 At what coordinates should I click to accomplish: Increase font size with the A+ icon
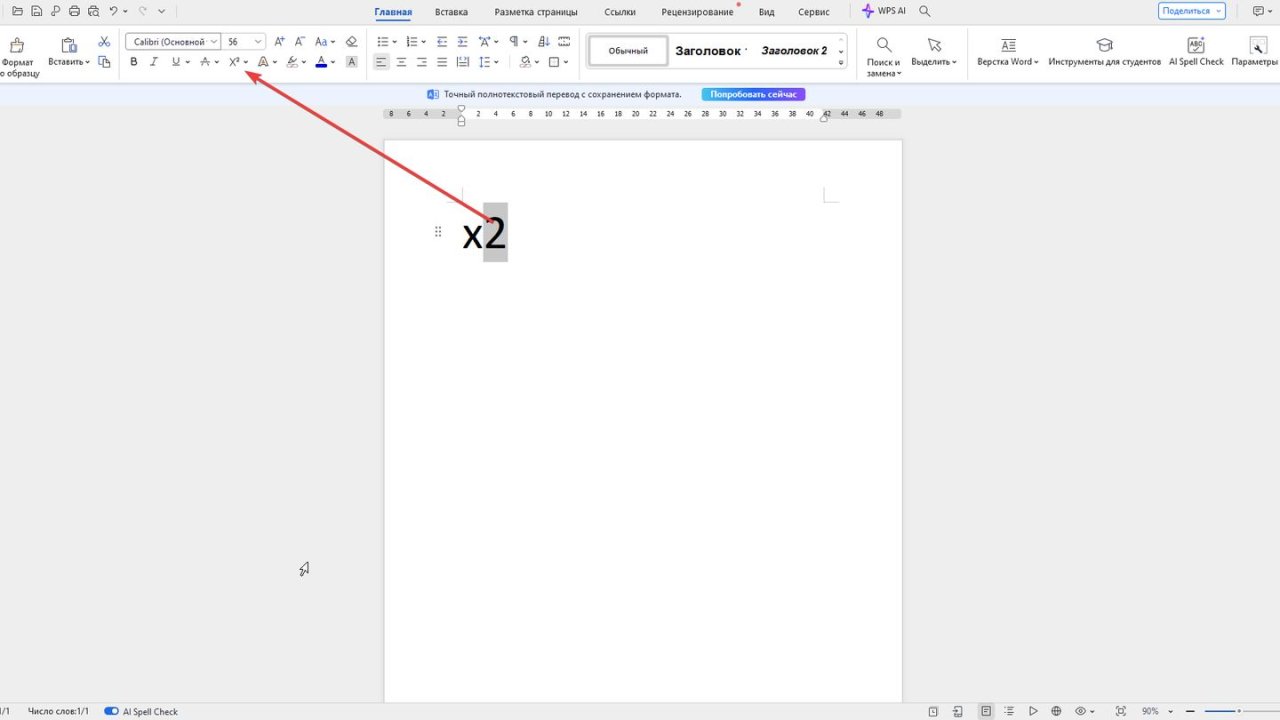[279, 42]
